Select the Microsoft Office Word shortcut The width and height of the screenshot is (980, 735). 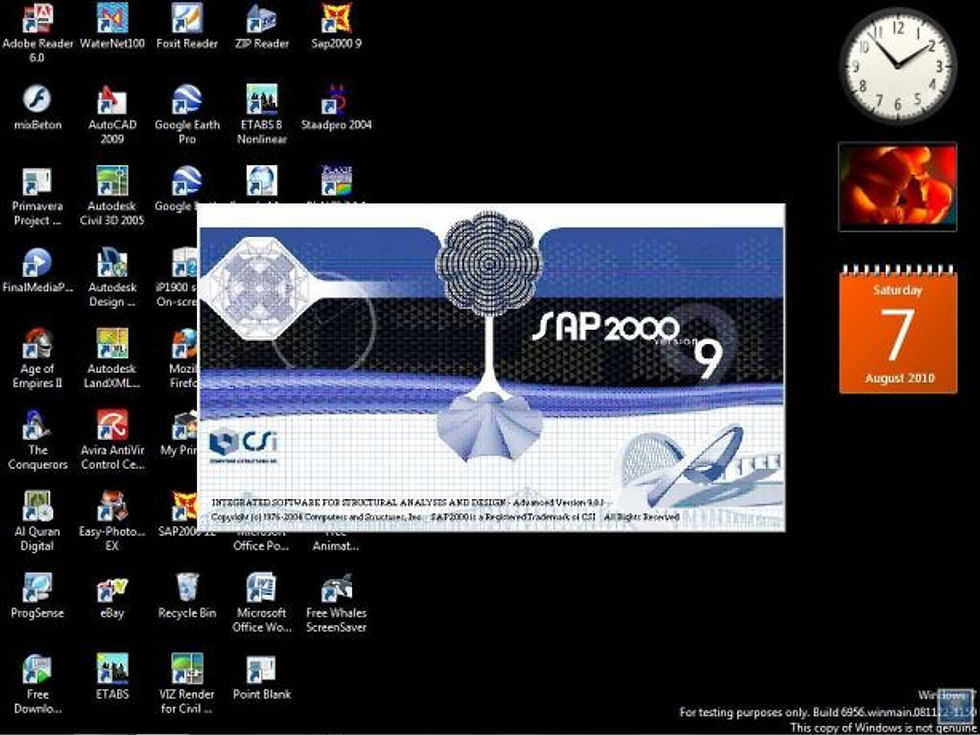(262, 602)
